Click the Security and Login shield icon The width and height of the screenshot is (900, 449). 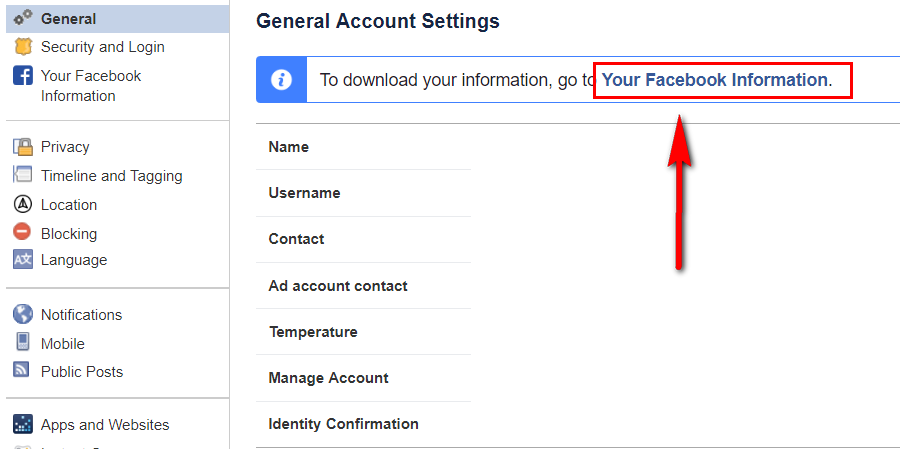coord(23,47)
